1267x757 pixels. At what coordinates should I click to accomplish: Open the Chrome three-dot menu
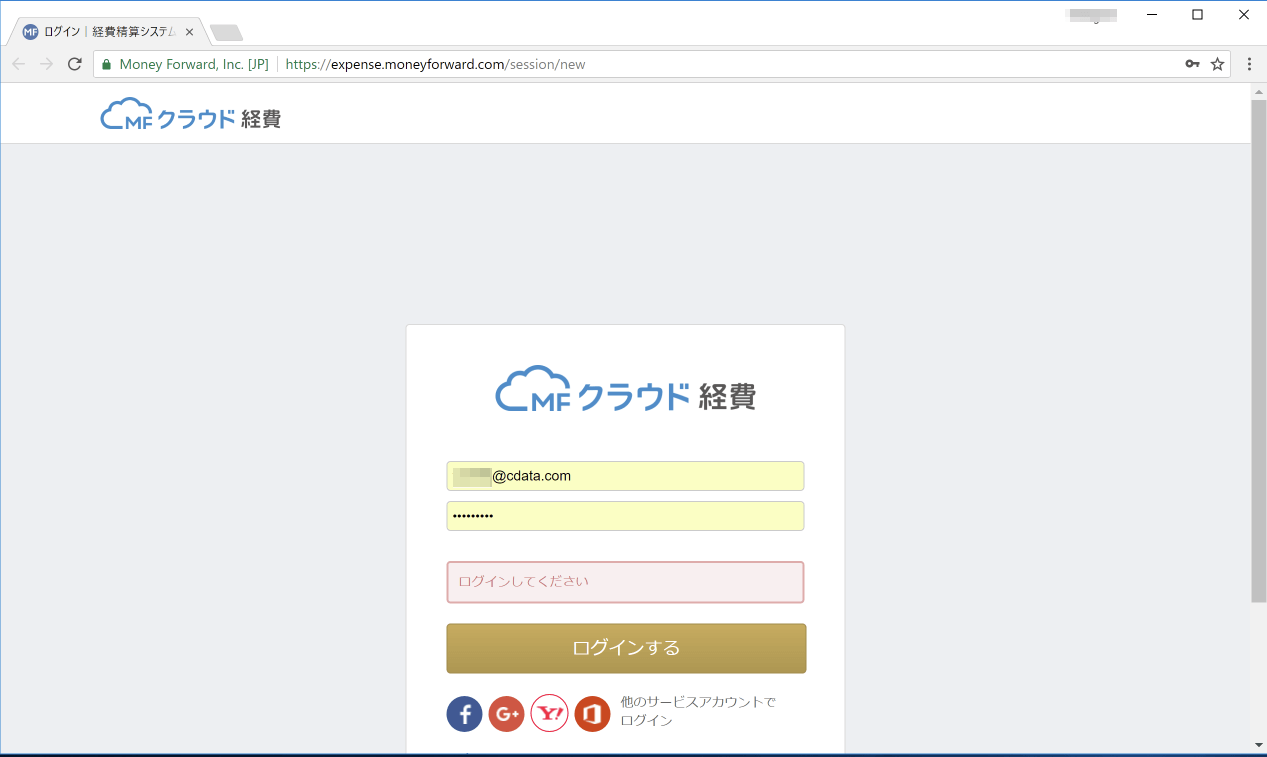point(1249,64)
